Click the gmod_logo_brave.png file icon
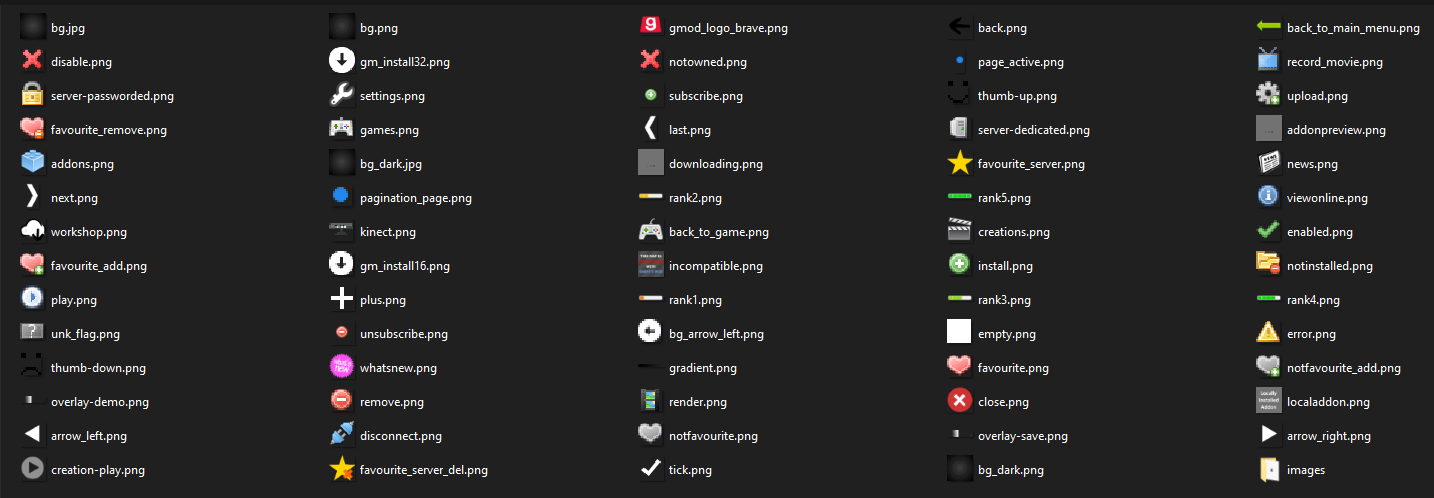 coord(651,27)
